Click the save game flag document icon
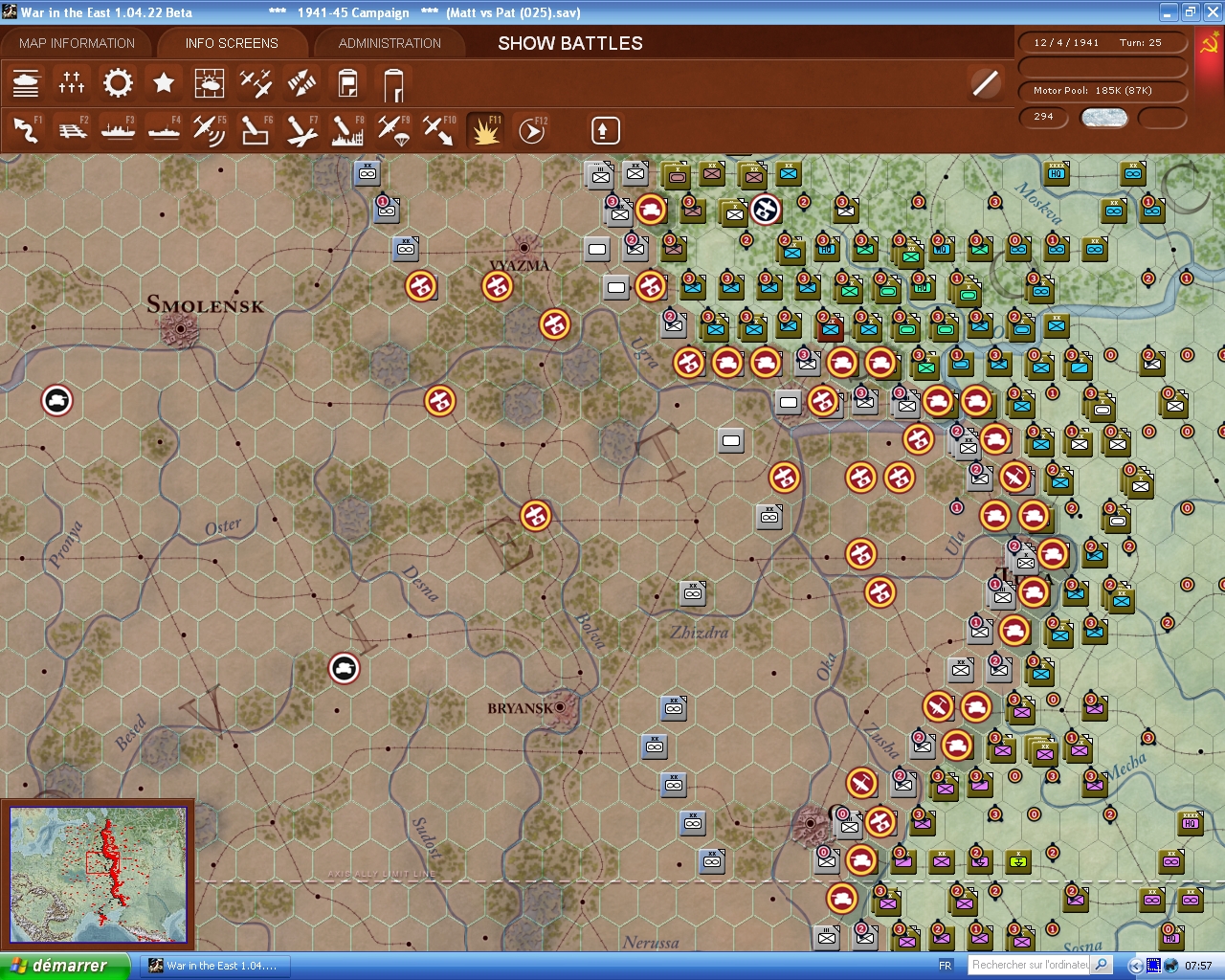The width and height of the screenshot is (1225, 980). pos(347,83)
